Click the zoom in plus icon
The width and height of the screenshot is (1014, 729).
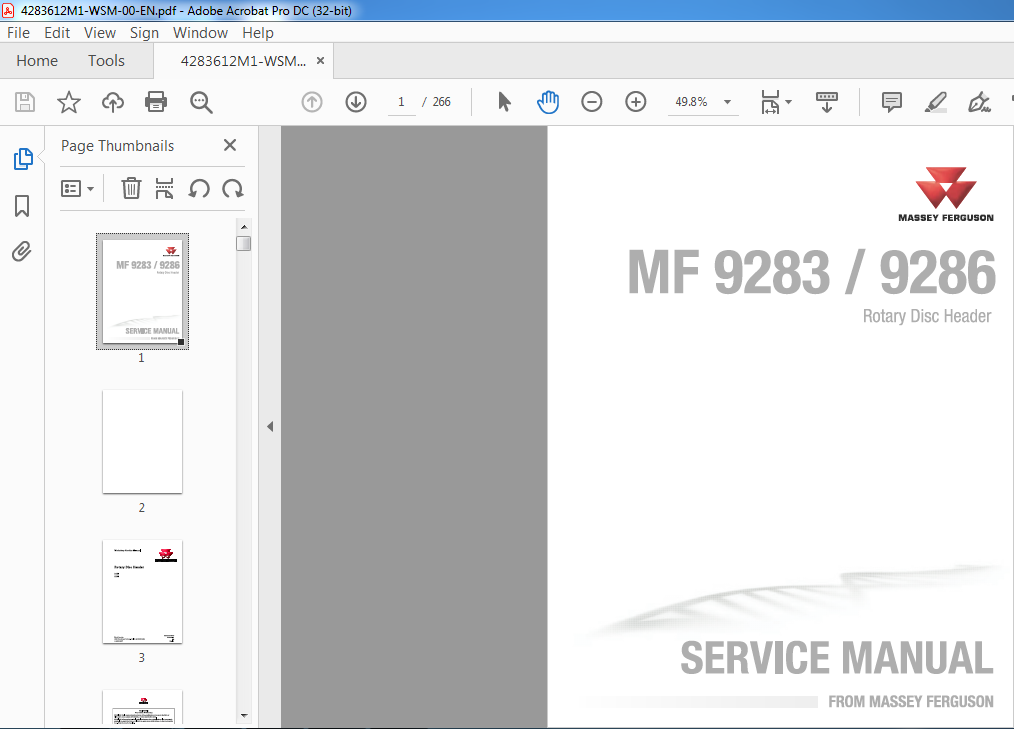(x=636, y=102)
